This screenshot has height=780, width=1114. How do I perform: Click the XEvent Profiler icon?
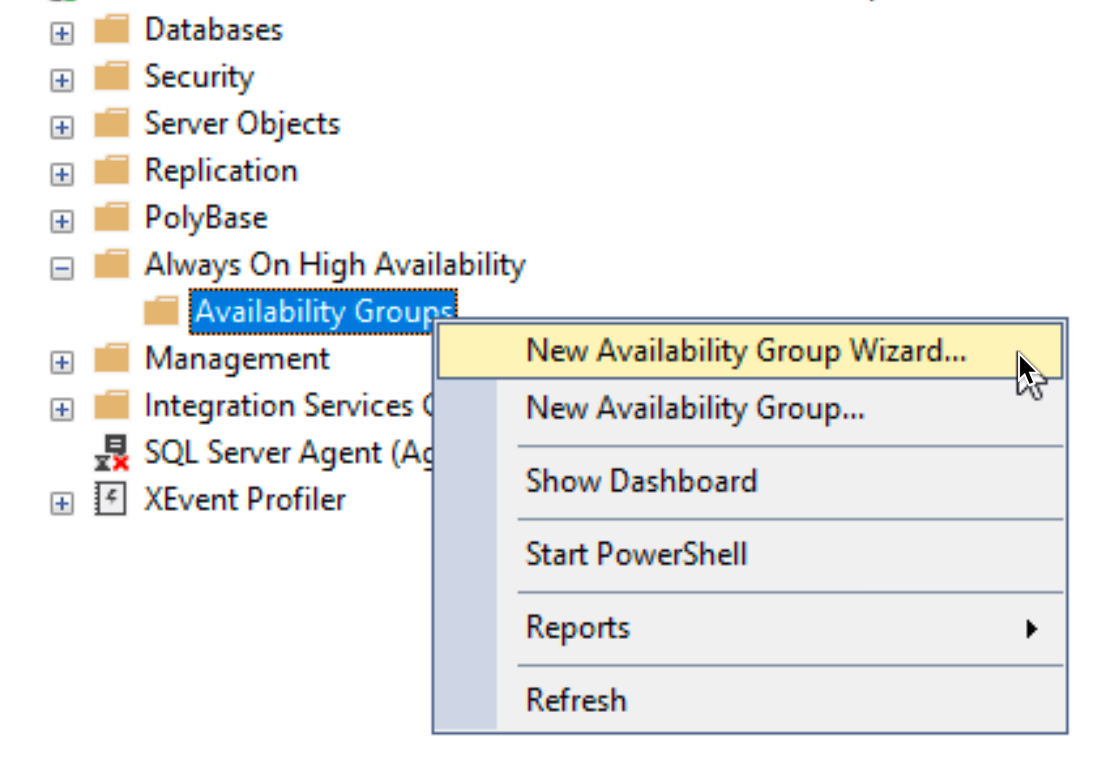click(111, 499)
